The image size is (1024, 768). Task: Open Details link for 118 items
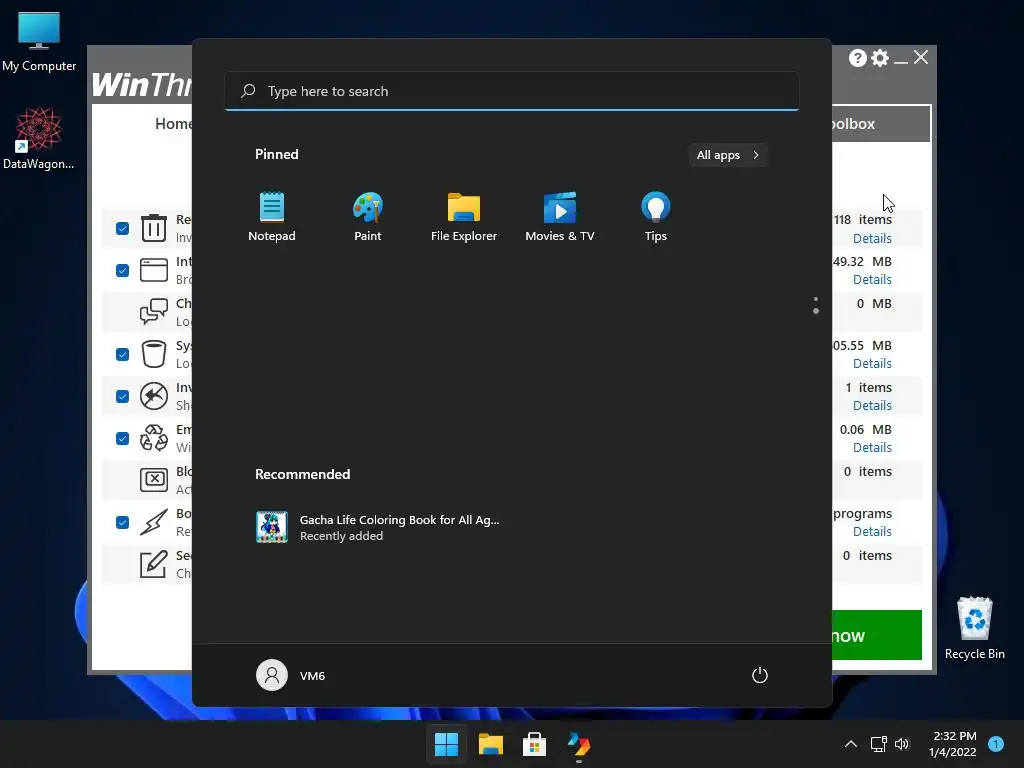[872, 238]
